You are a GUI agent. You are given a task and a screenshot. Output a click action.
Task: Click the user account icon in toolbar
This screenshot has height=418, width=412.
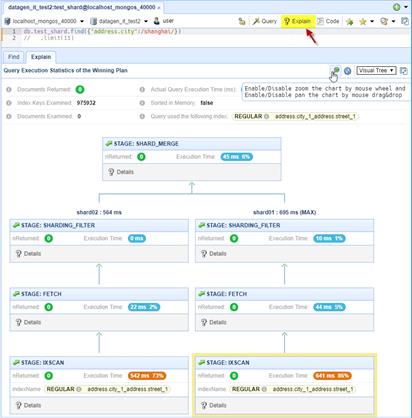[157, 21]
